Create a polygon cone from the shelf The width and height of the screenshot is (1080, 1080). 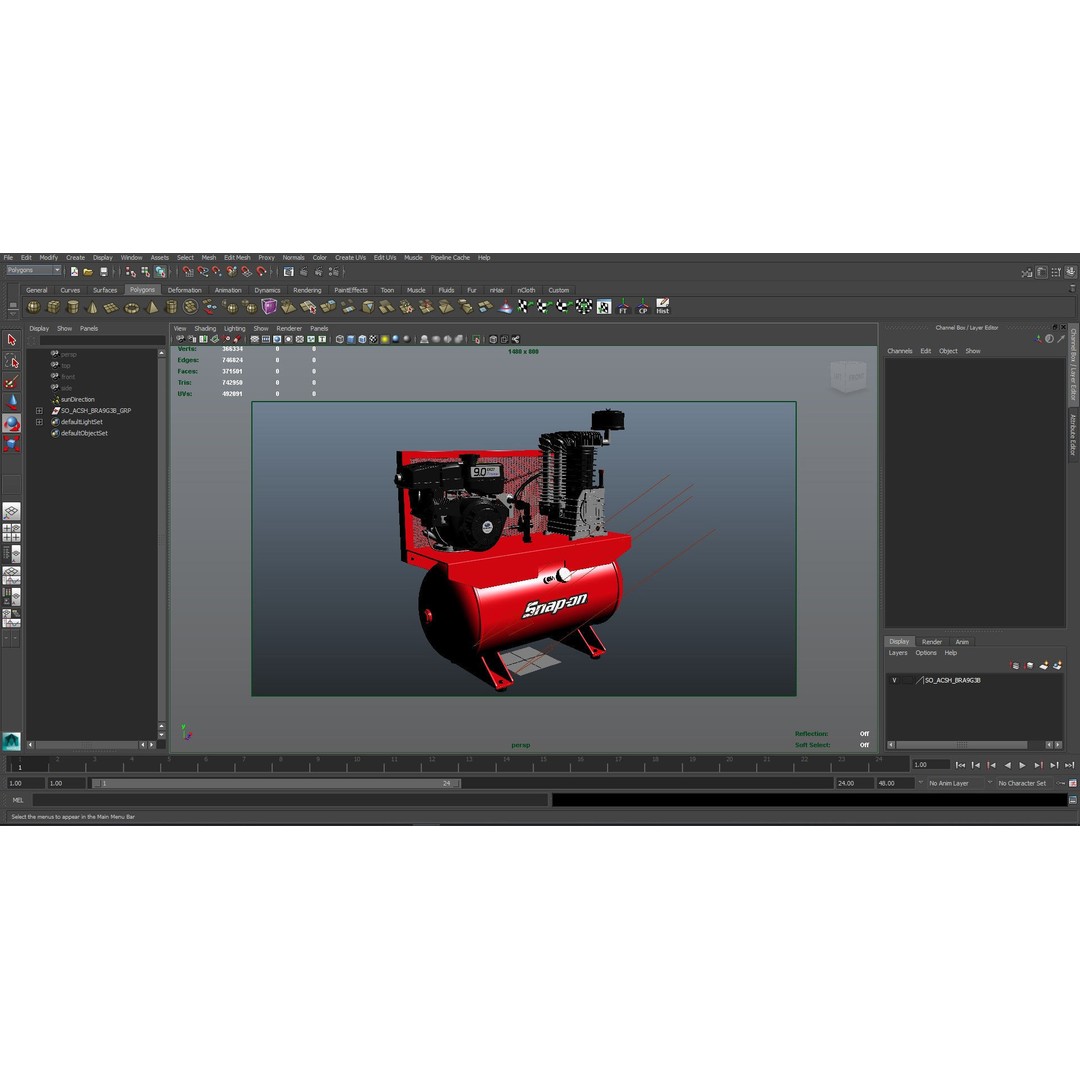(92, 307)
